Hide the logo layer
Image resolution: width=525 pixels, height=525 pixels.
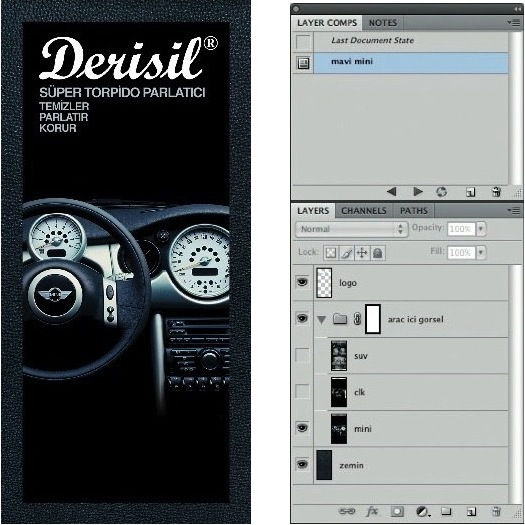click(x=302, y=282)
